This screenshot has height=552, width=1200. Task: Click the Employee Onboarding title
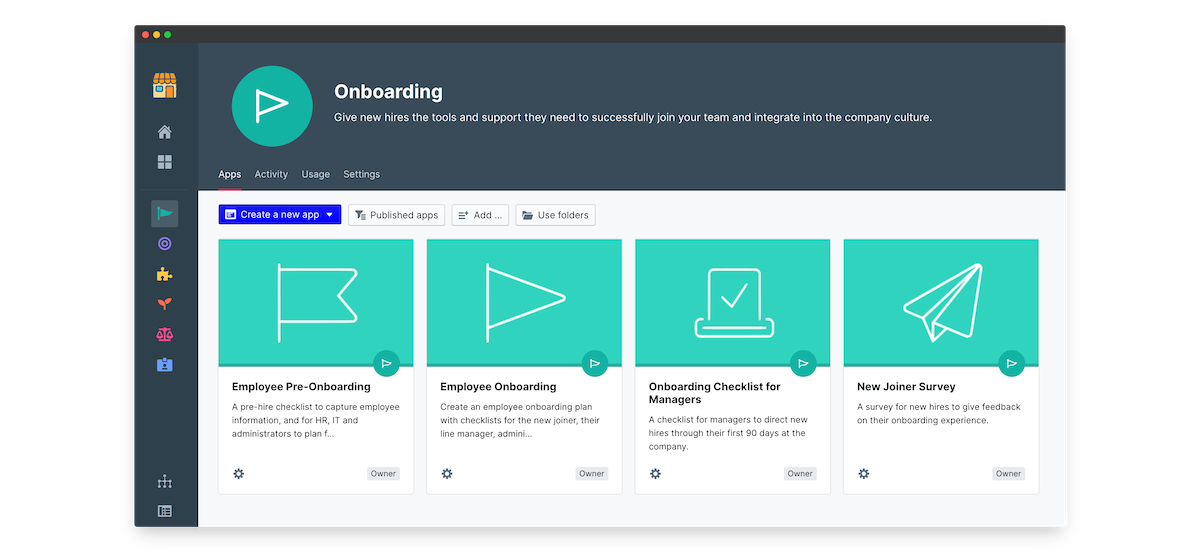click(x=498, y=387)
